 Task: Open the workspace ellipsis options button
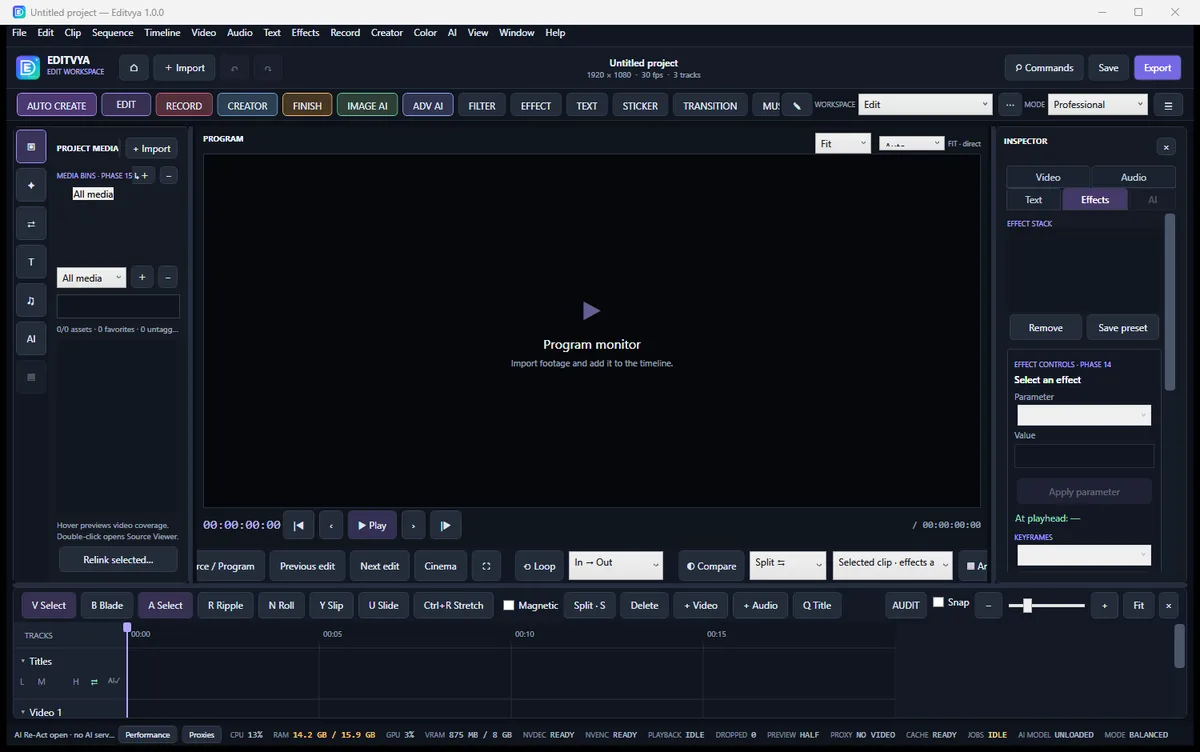pyautogui.click(x=1010, y=105)
